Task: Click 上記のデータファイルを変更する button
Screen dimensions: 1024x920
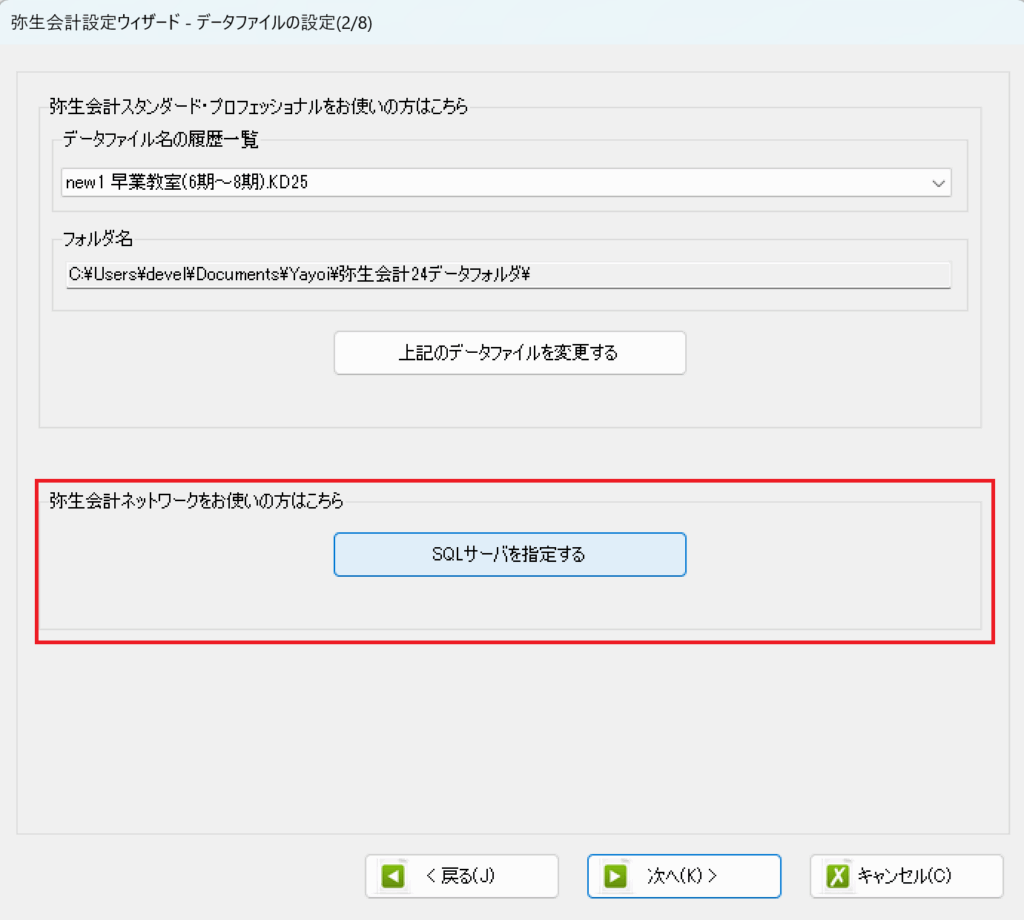Action: tap(510, 353)
